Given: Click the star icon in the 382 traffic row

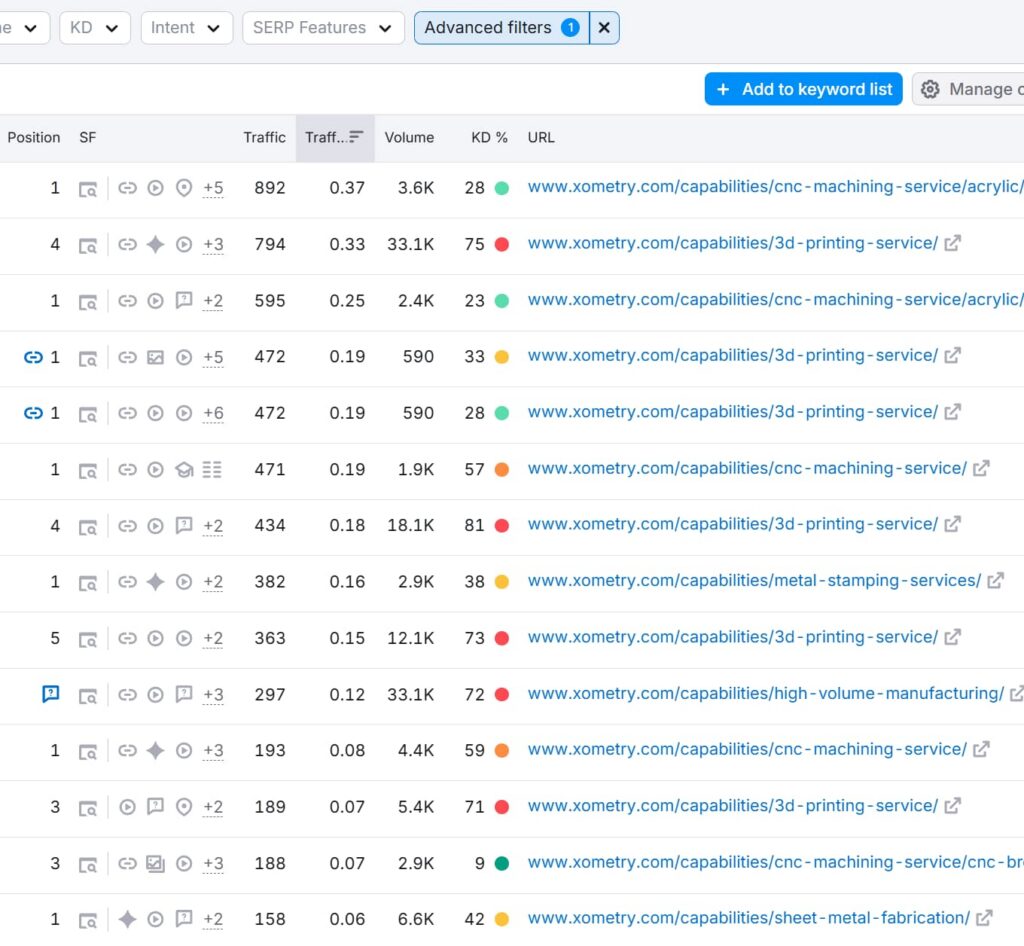Looking at the screenshot, I should click(155, 582).
